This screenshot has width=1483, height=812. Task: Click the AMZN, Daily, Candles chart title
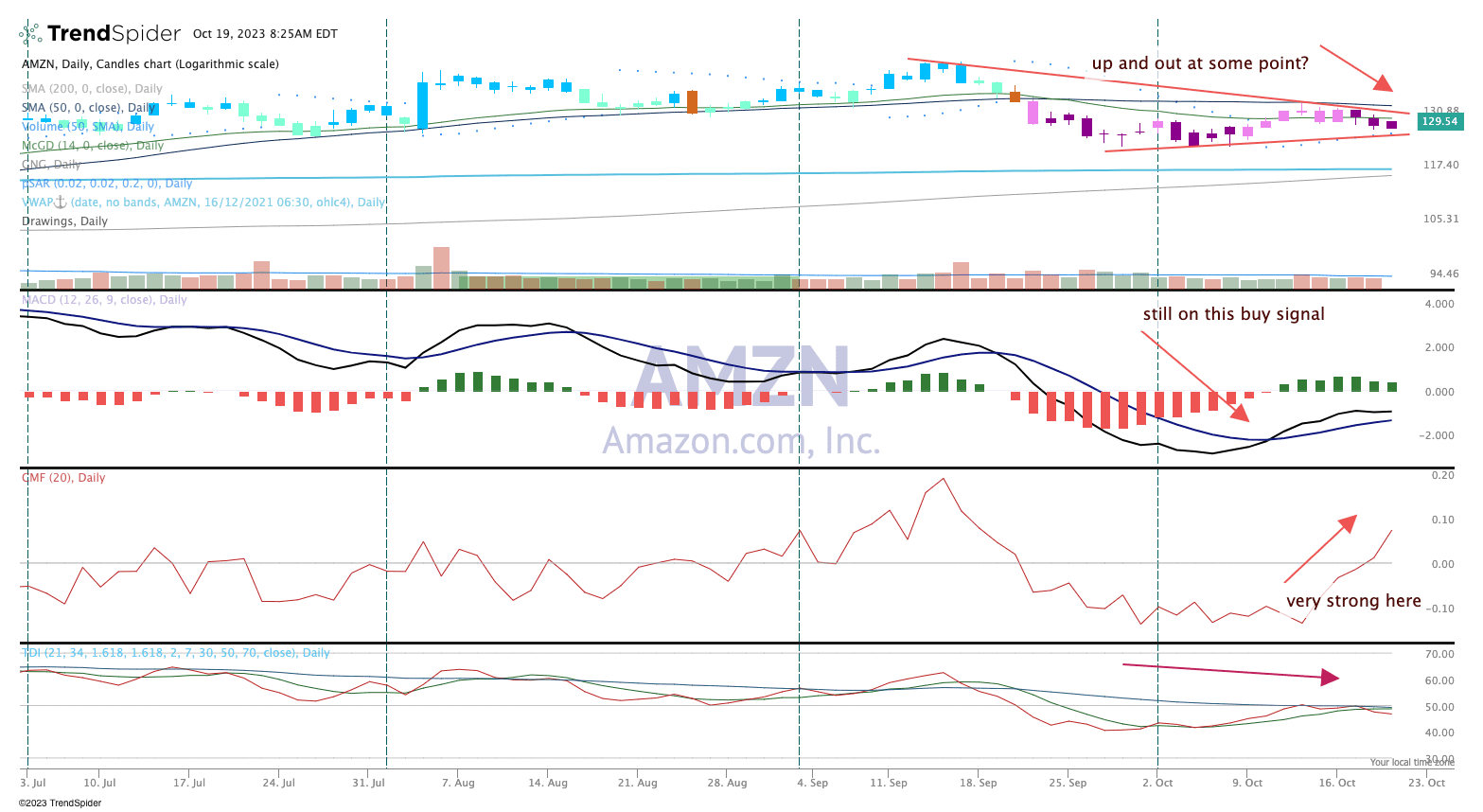point(150,64)
